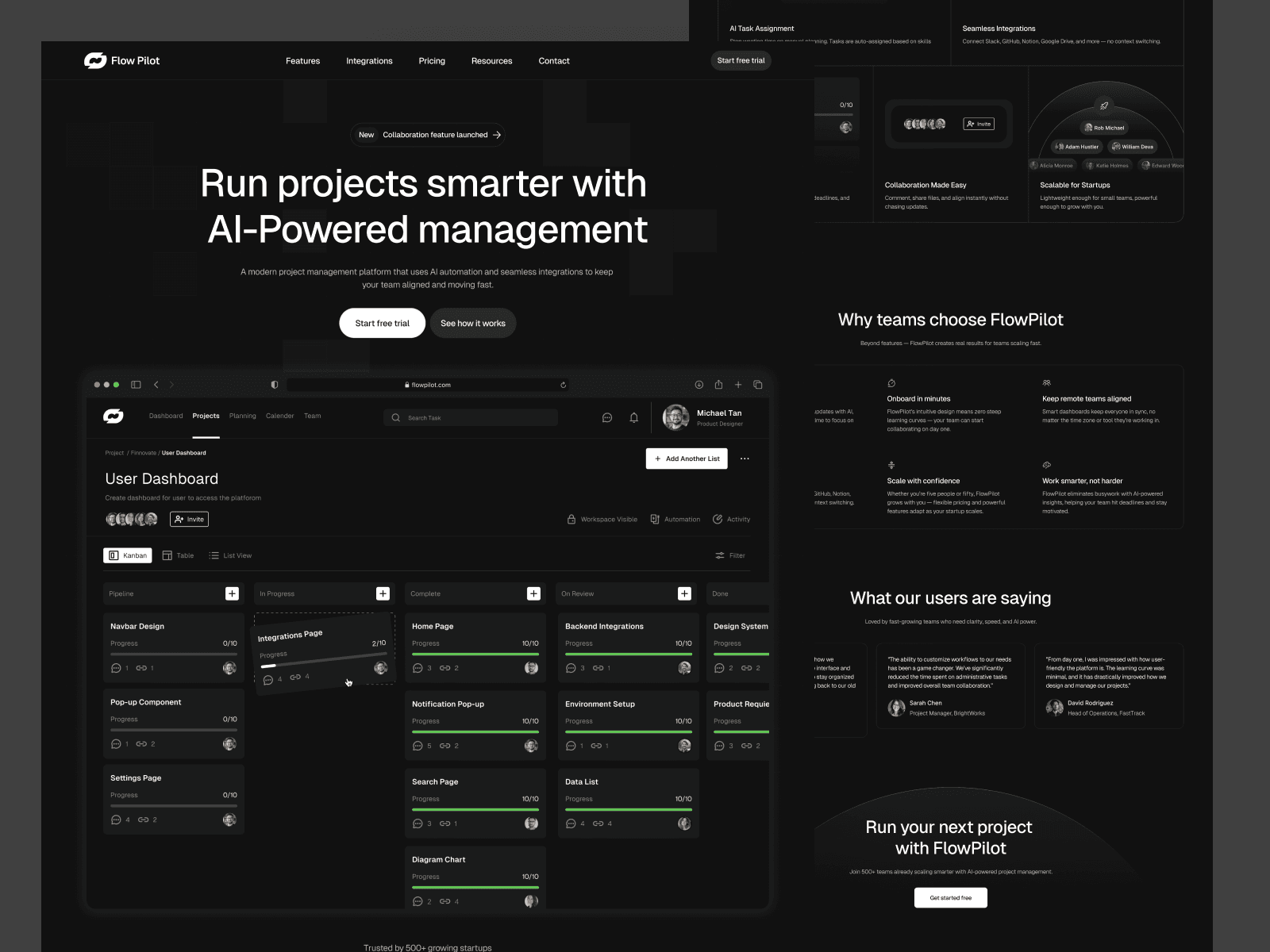Open the Data List card
The width and height of the screenshot is (1270, 952).
(628, 803)
